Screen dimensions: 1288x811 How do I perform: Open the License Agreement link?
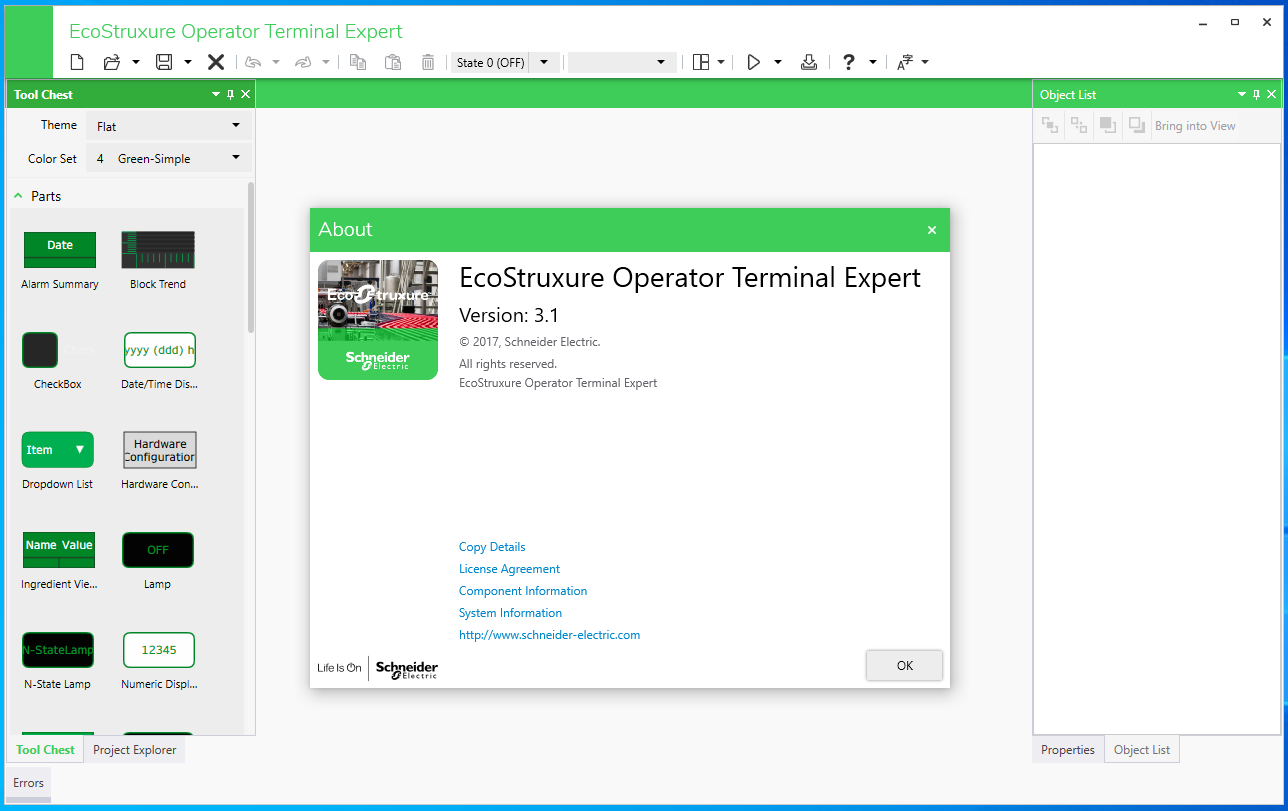[x=509, y=569]
